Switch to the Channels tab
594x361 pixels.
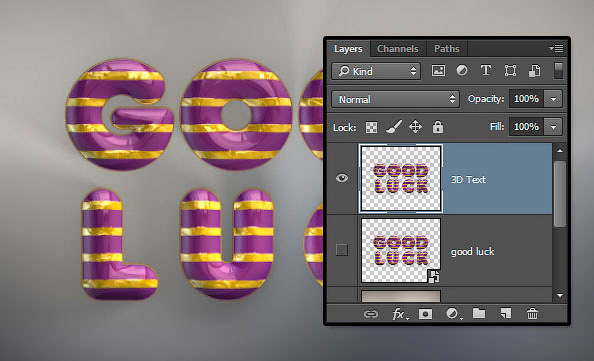click(398, 49)
